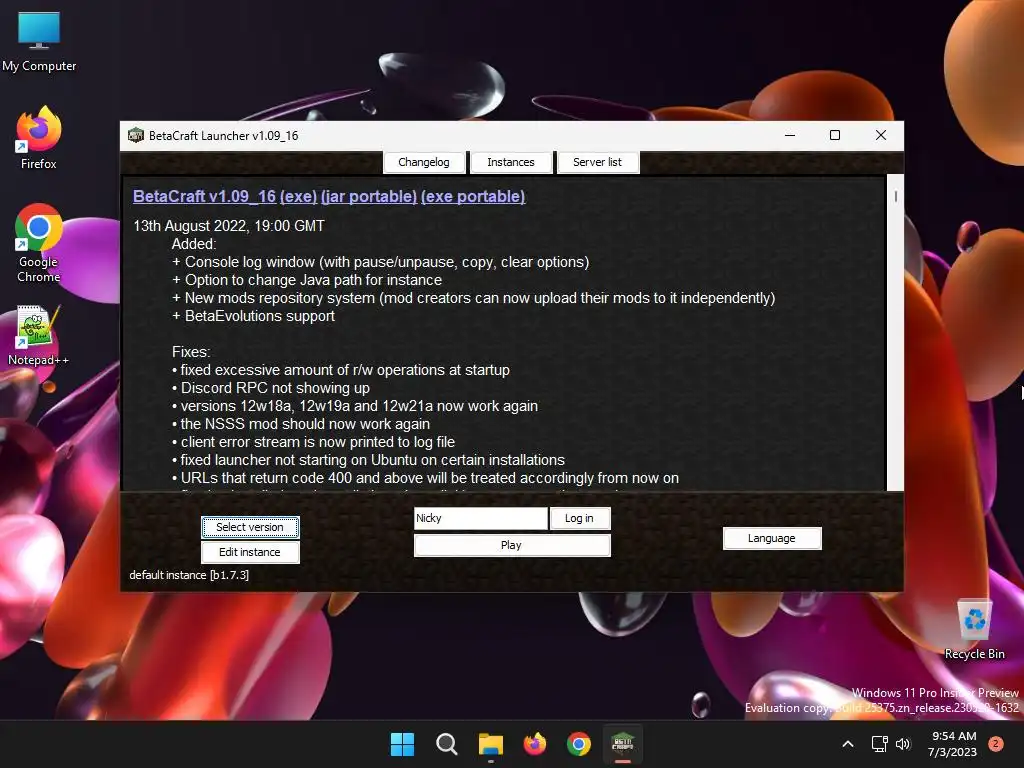This screenshot has height=768, width=1024.
Task: Open the (jar portable) download link
Action: pyautogui.click(x=369, y=197)
